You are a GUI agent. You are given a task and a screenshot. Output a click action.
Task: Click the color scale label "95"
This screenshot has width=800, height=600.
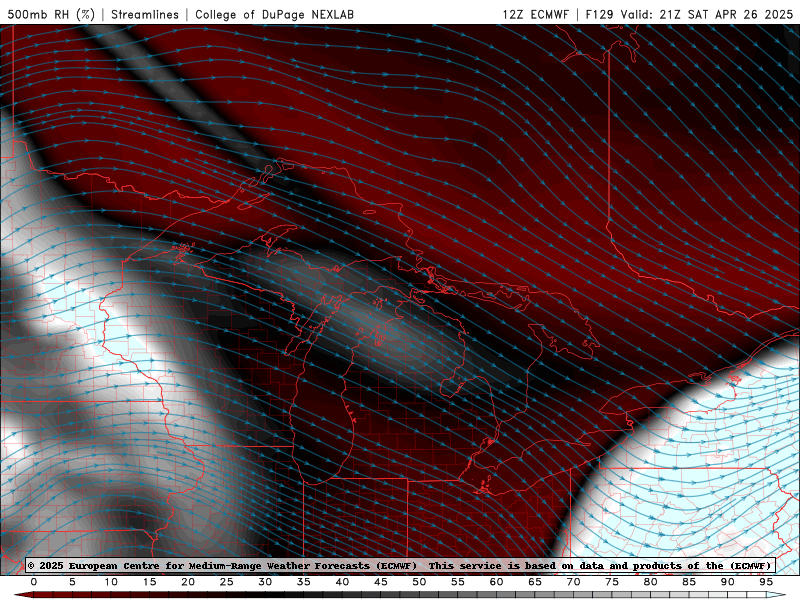click(766, 582)
